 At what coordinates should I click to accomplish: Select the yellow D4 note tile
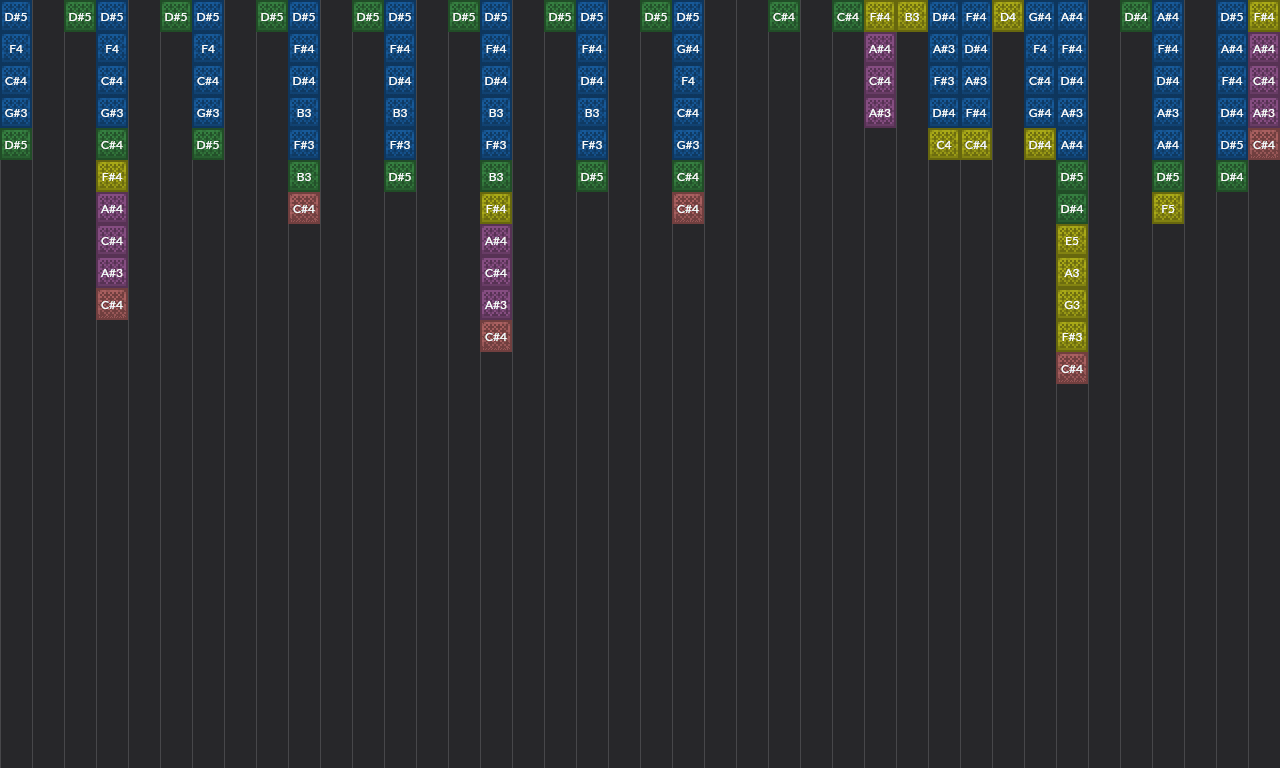click(x=1008, y=17)
